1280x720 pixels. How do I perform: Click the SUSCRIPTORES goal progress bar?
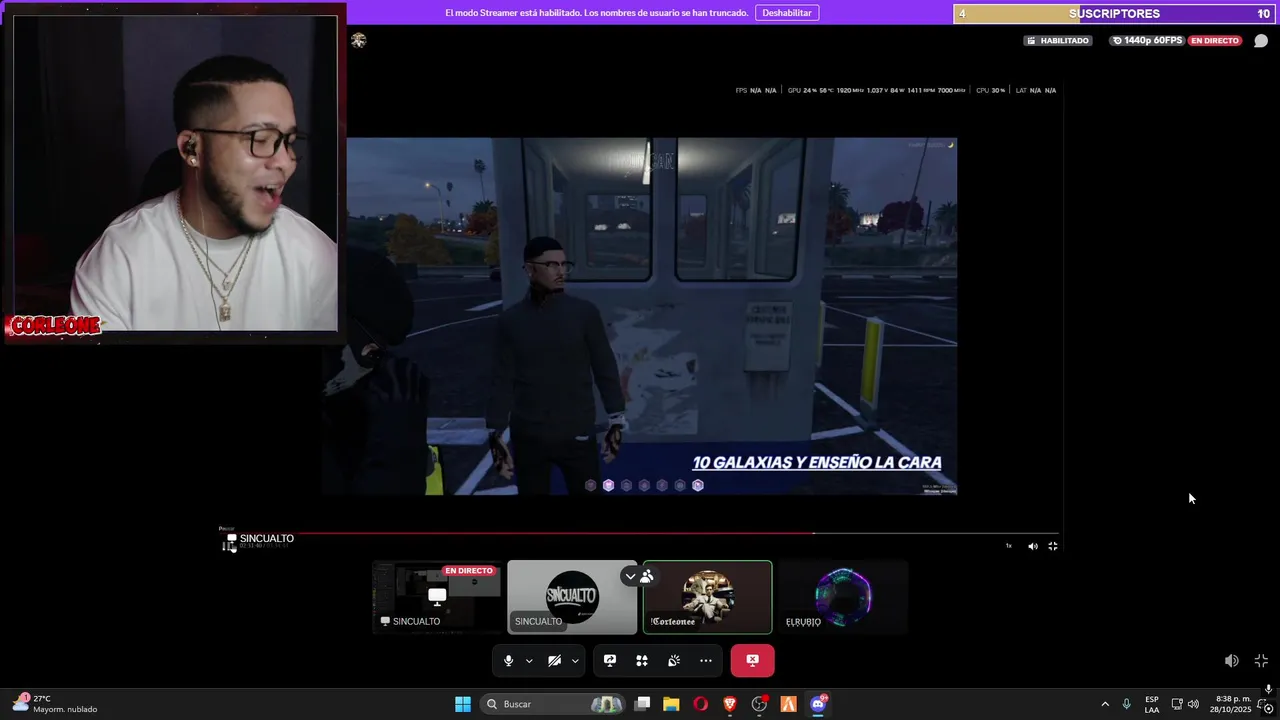pos(1114,14)
